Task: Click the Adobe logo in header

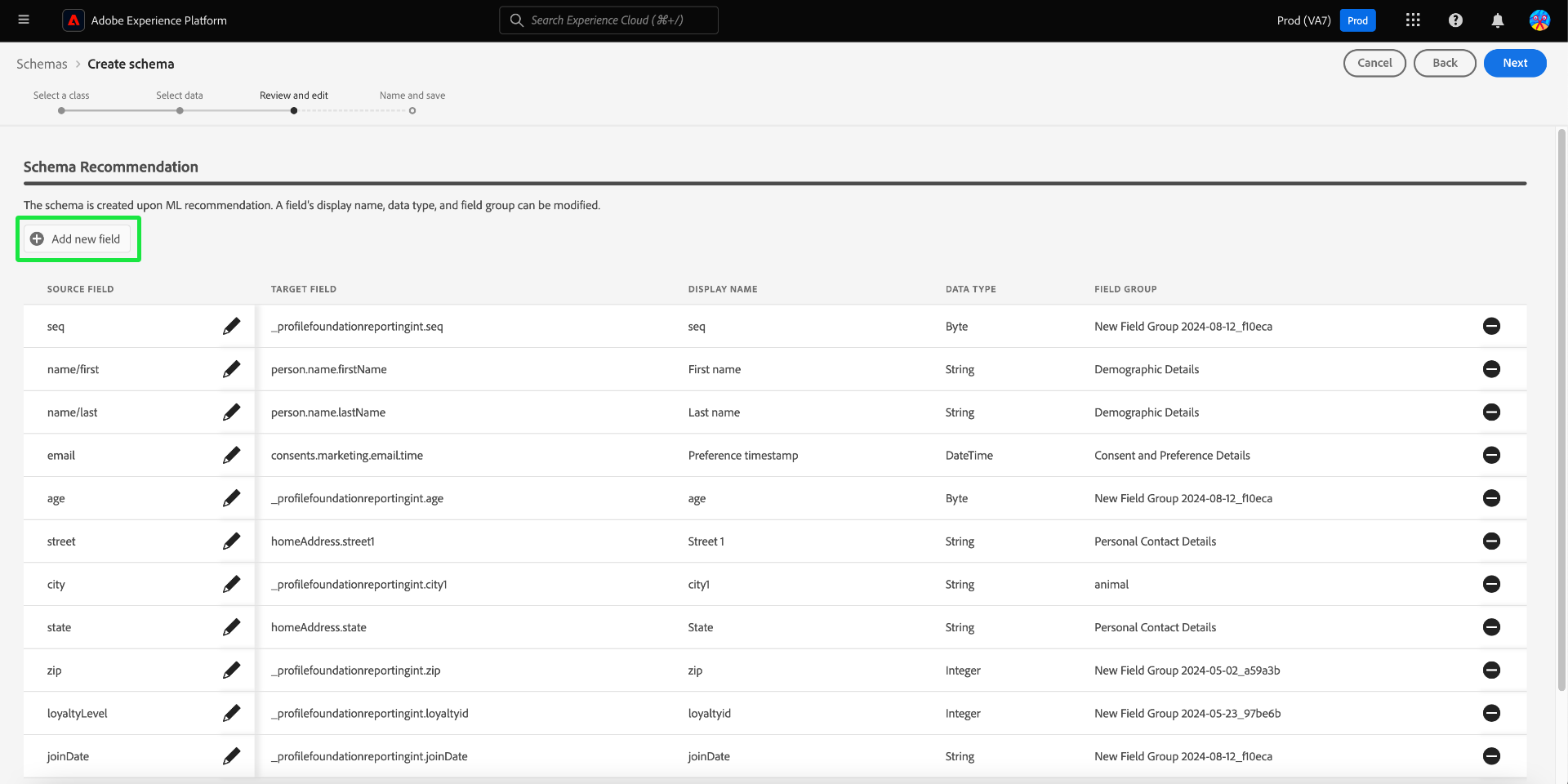Action: (x=73, y=20)
